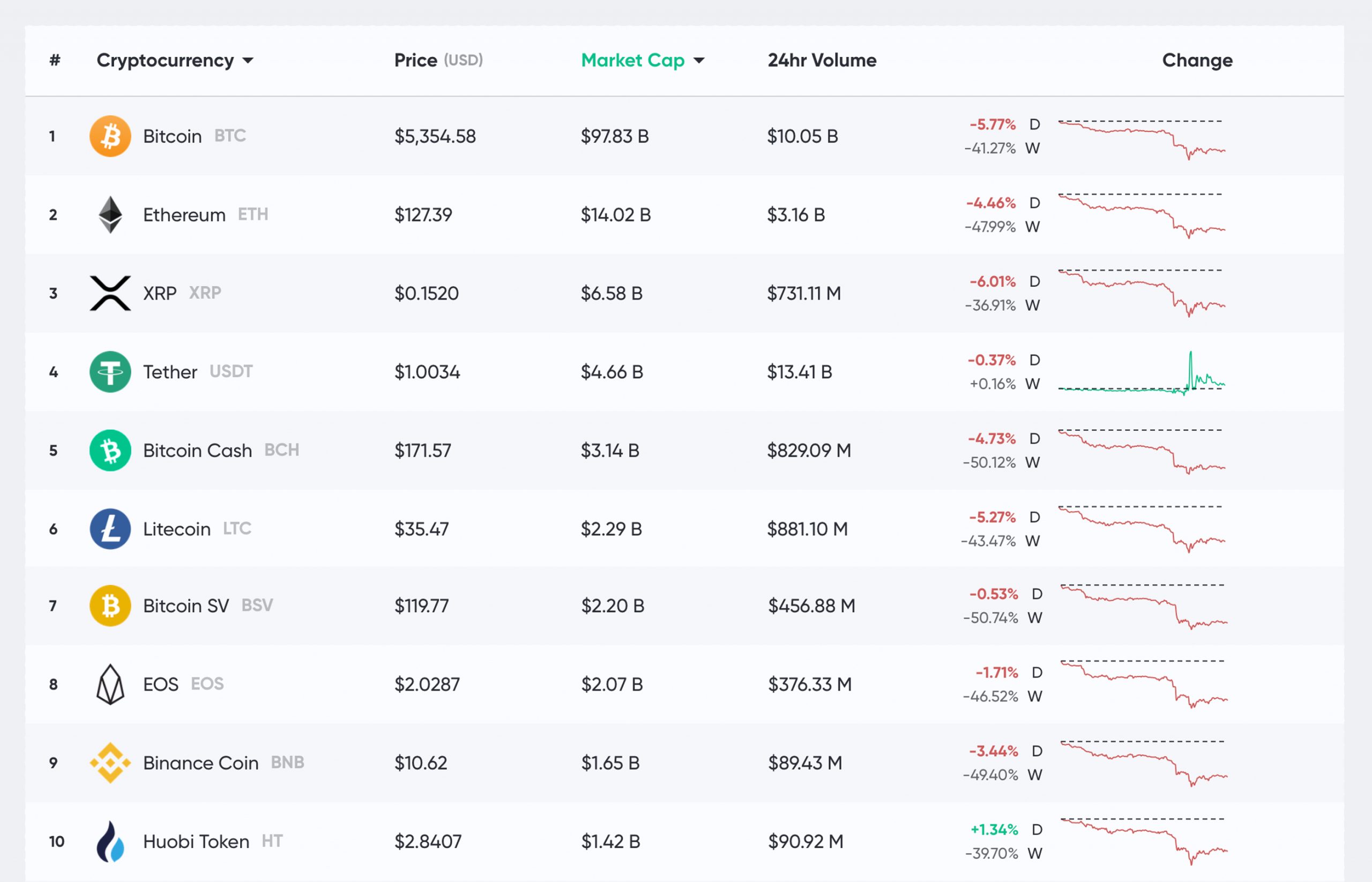Open the Litecoin name link
Image resolution: width=1372 pixels, height=882 pixels.
point(177,529)
